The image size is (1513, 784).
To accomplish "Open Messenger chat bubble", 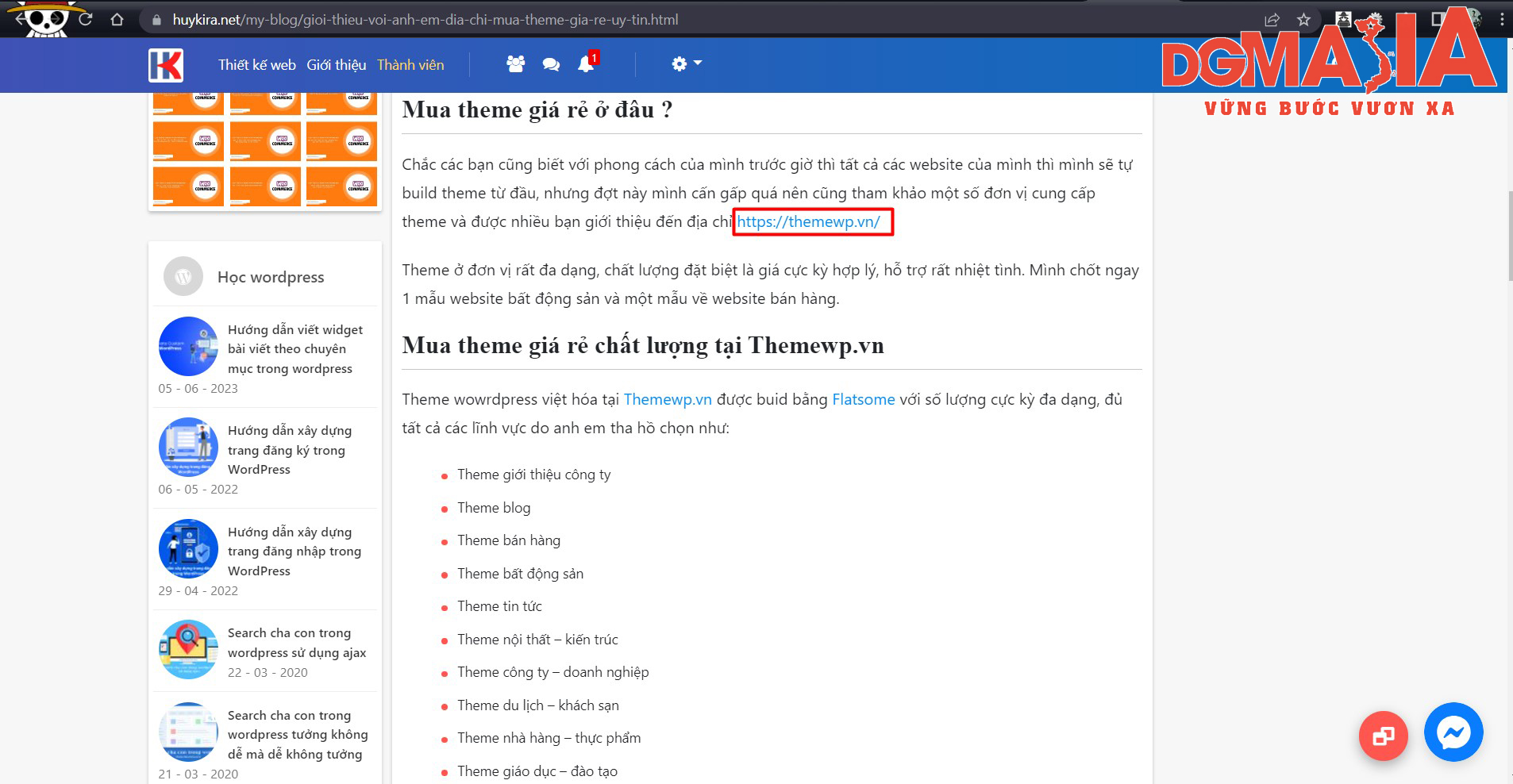I will pyautogui.click(x=1453, y=732).
